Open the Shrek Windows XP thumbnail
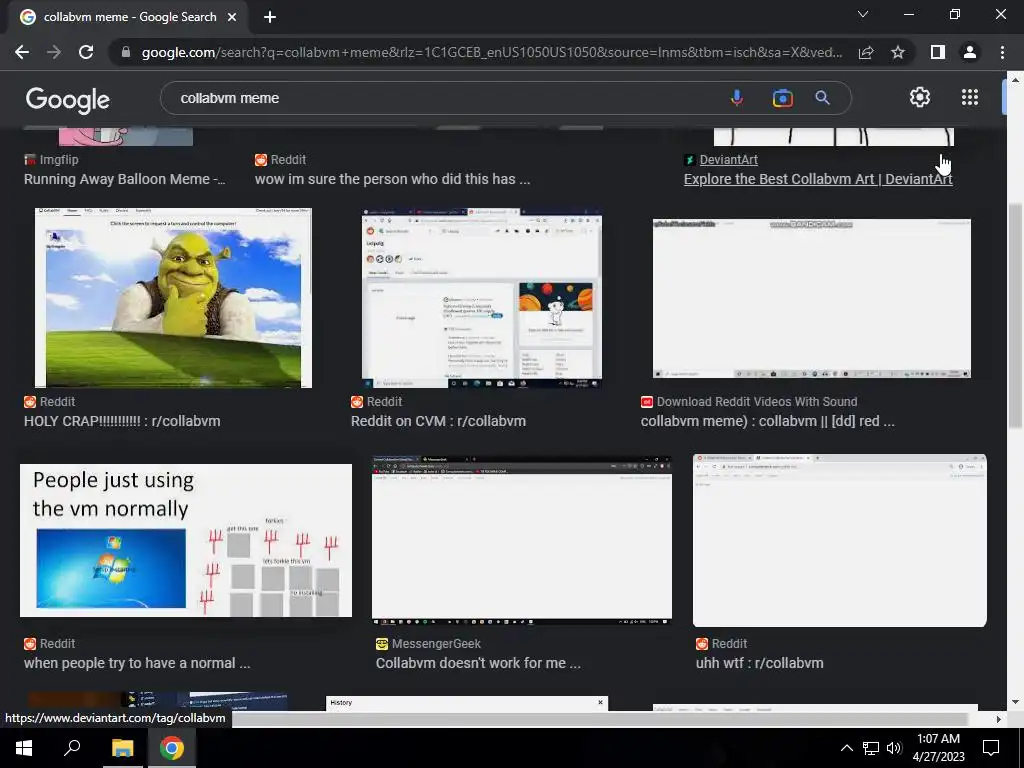 coord(173,298)
